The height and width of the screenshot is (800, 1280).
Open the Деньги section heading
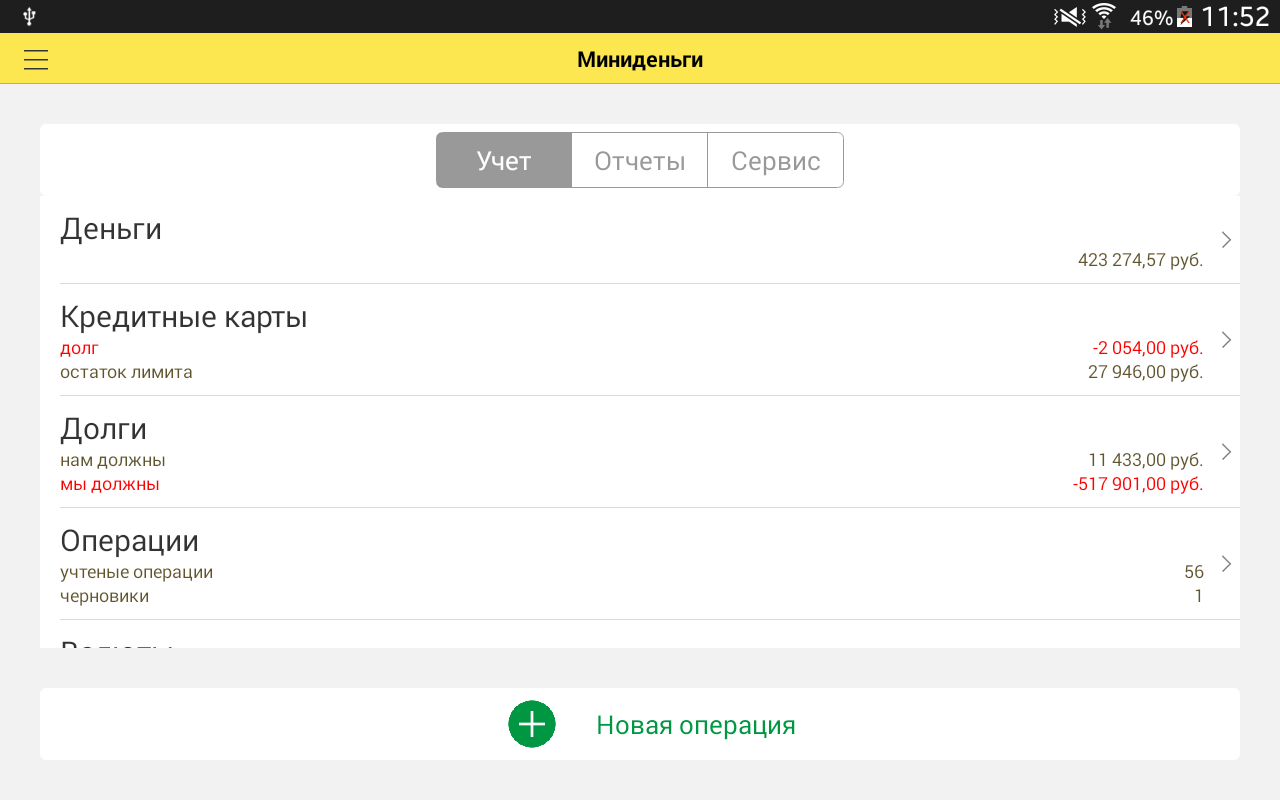click(111, 230)
